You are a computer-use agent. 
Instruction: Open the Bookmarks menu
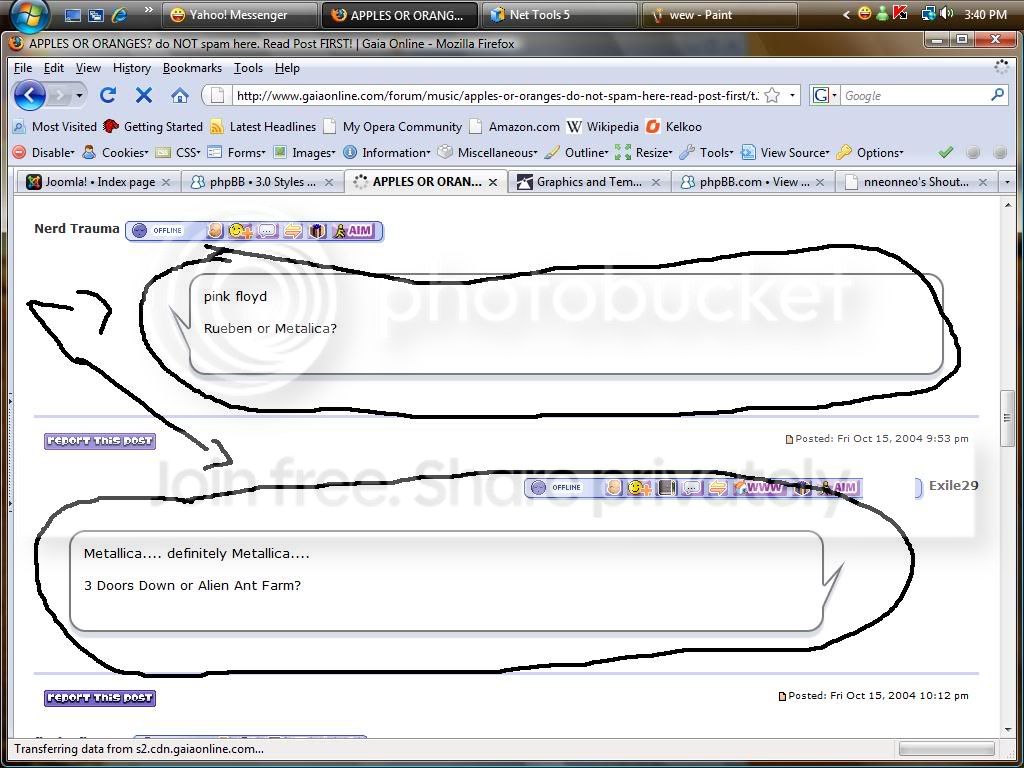[x=192, y=68]
